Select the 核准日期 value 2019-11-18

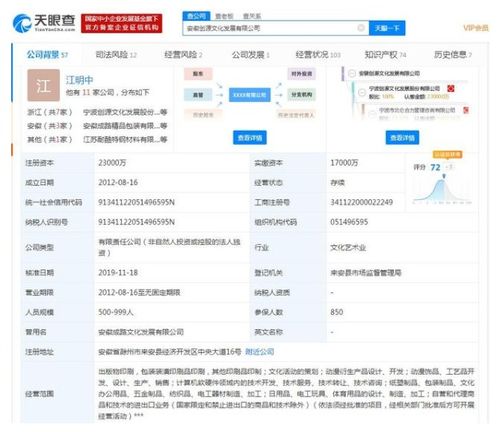point(118,273)
